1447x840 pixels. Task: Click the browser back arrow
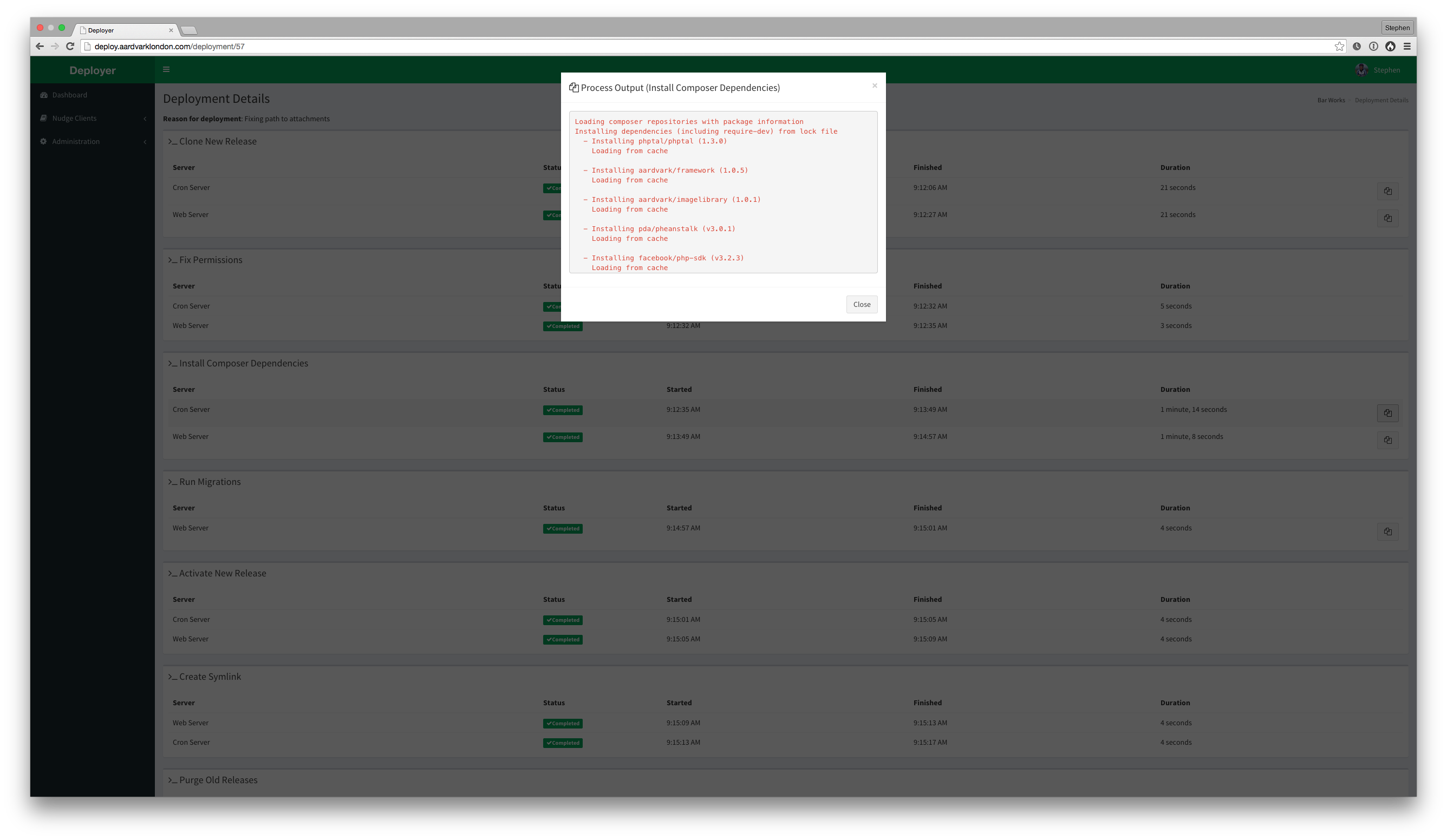(40, 47)
